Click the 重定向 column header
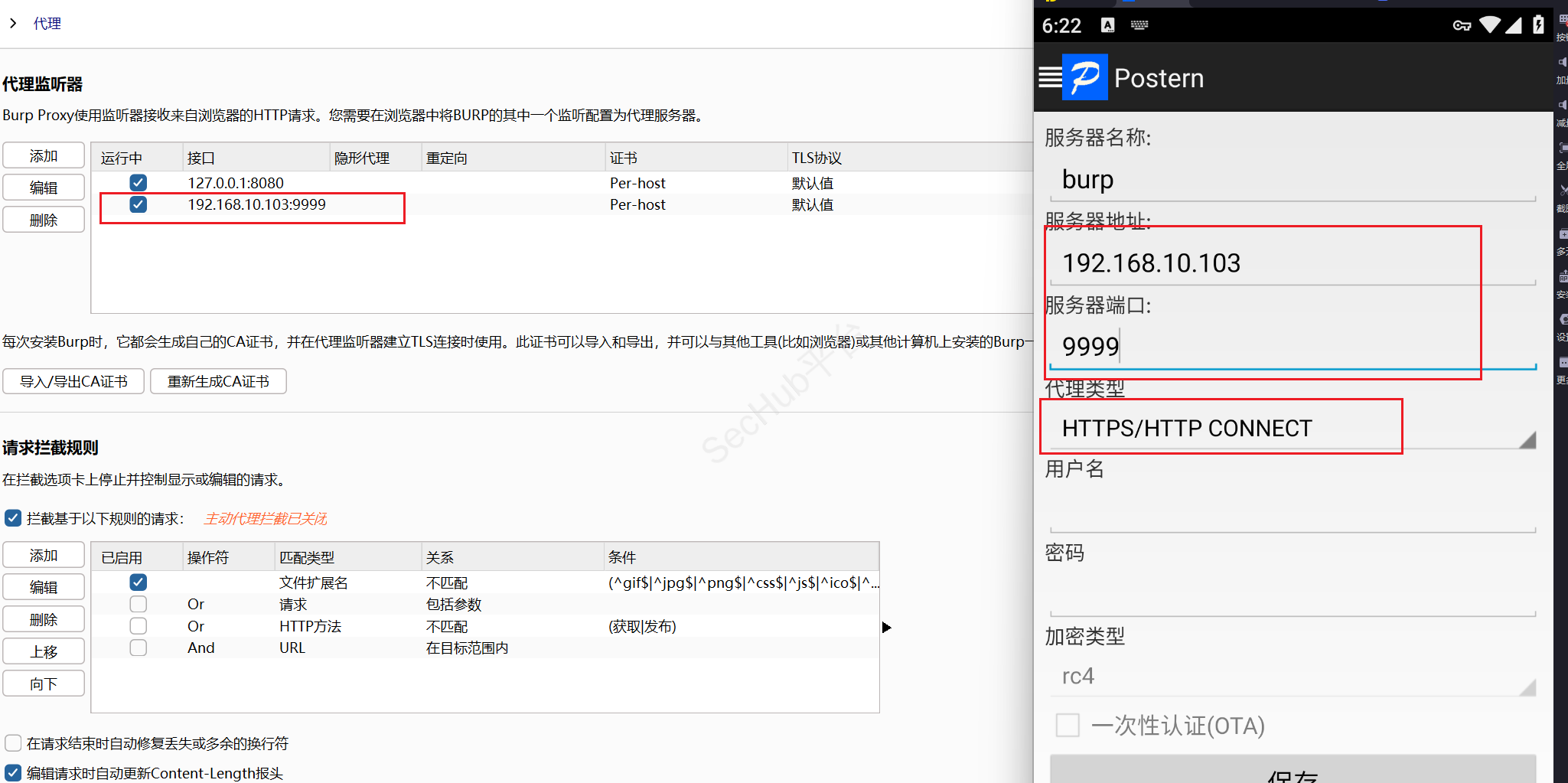This screenshot has height=783, width=1568. (x=513, y=158)
